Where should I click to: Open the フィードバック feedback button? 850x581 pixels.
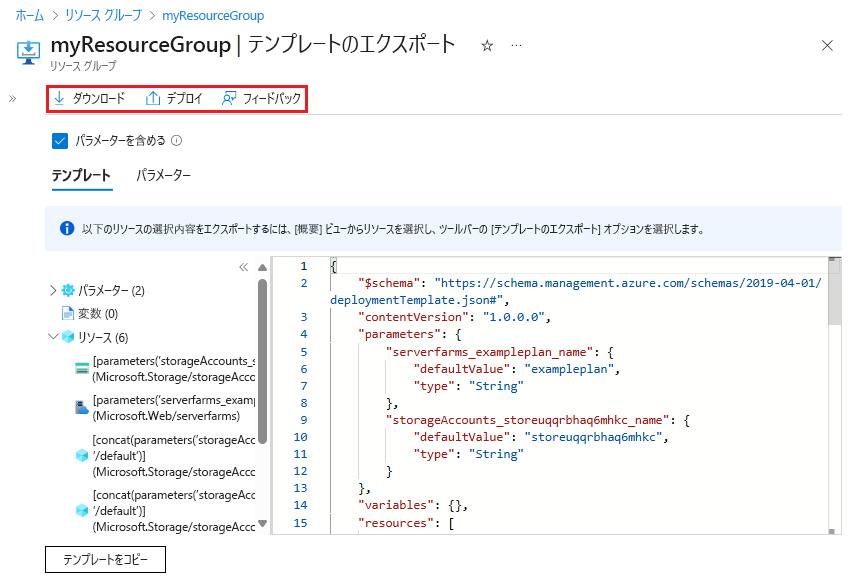click(261, 98)
